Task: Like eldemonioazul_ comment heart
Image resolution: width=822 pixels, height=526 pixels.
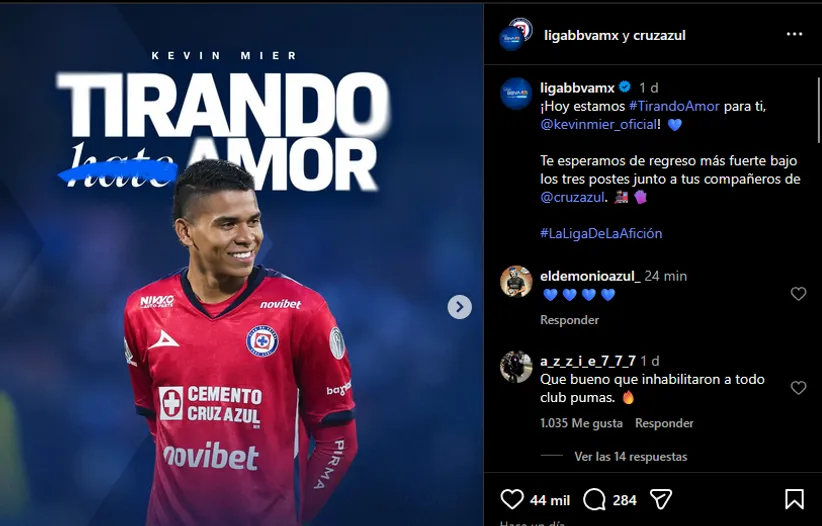Action: 798,294
